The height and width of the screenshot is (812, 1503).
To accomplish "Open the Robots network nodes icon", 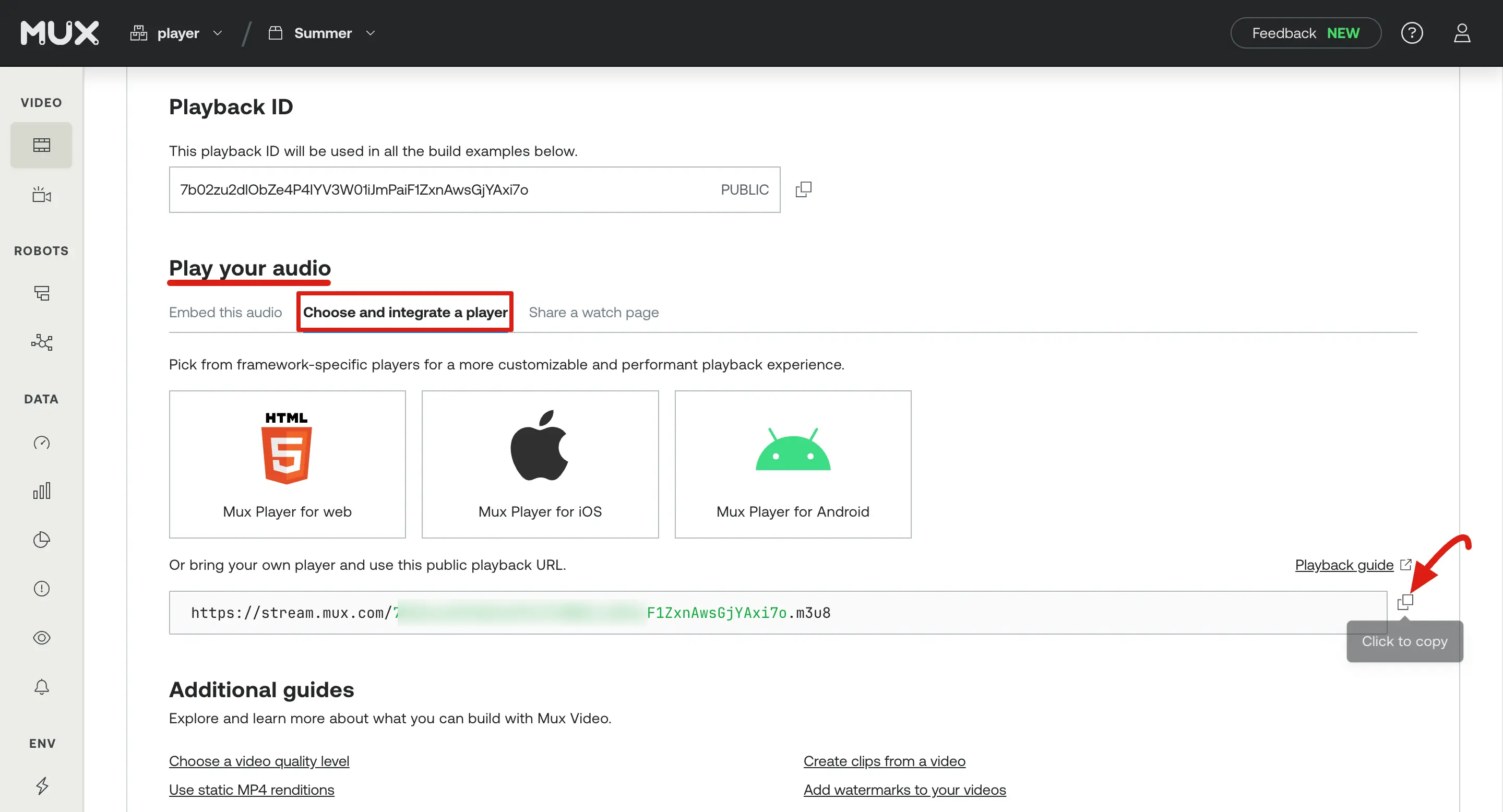I will [x=41, y=342].
